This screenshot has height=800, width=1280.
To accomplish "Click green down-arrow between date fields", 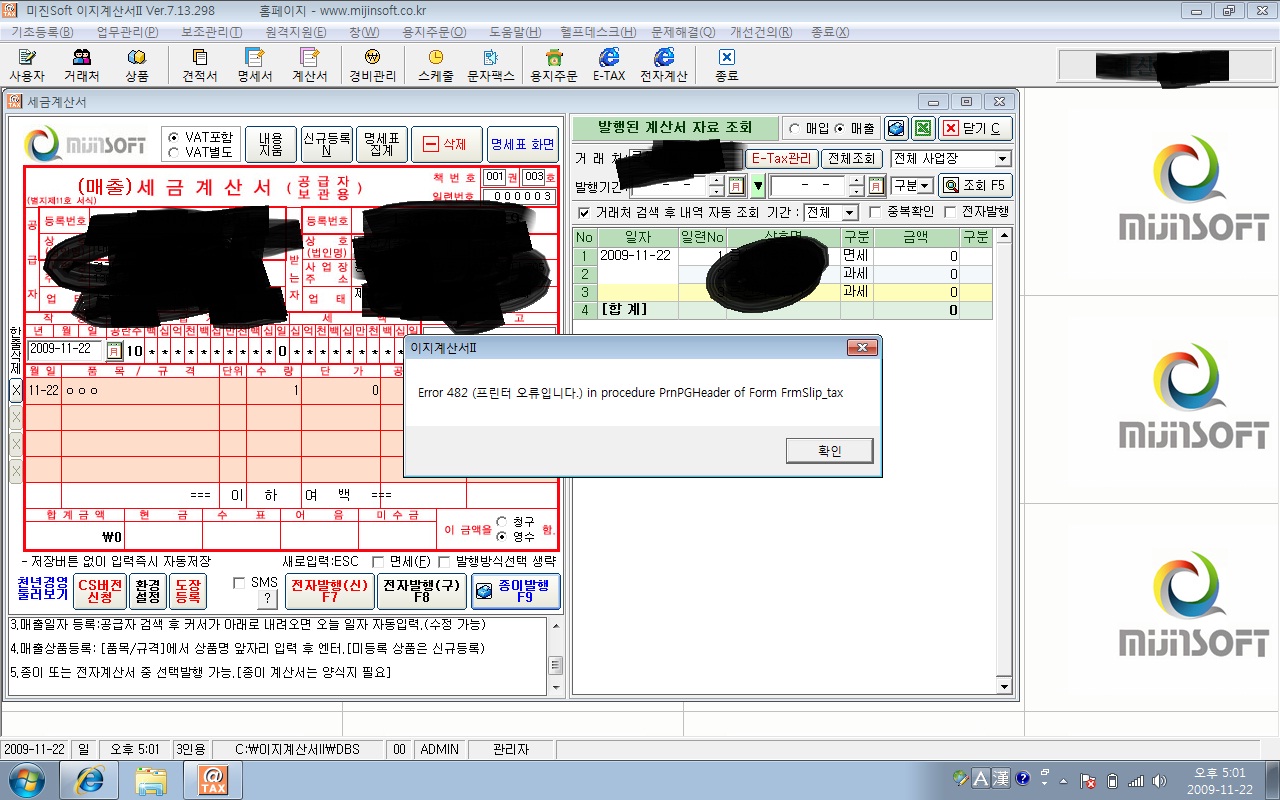I will pyautogui.click(x=757, y=186).
